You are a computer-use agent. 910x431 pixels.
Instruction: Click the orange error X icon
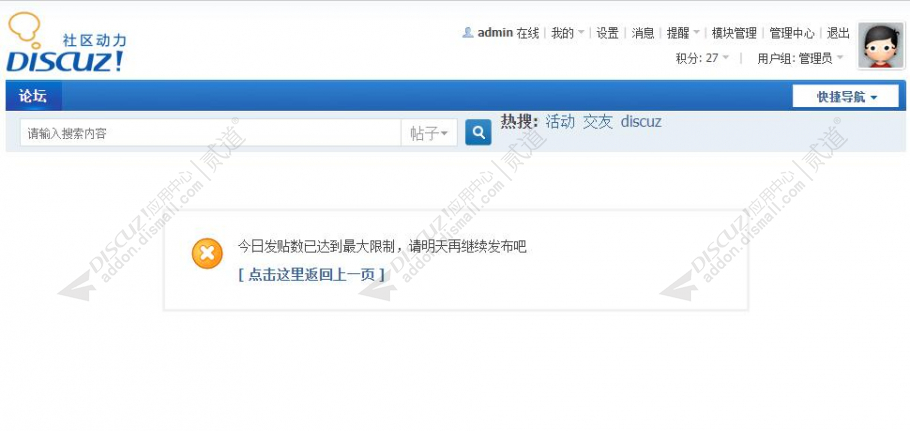(x=207, y=253)
